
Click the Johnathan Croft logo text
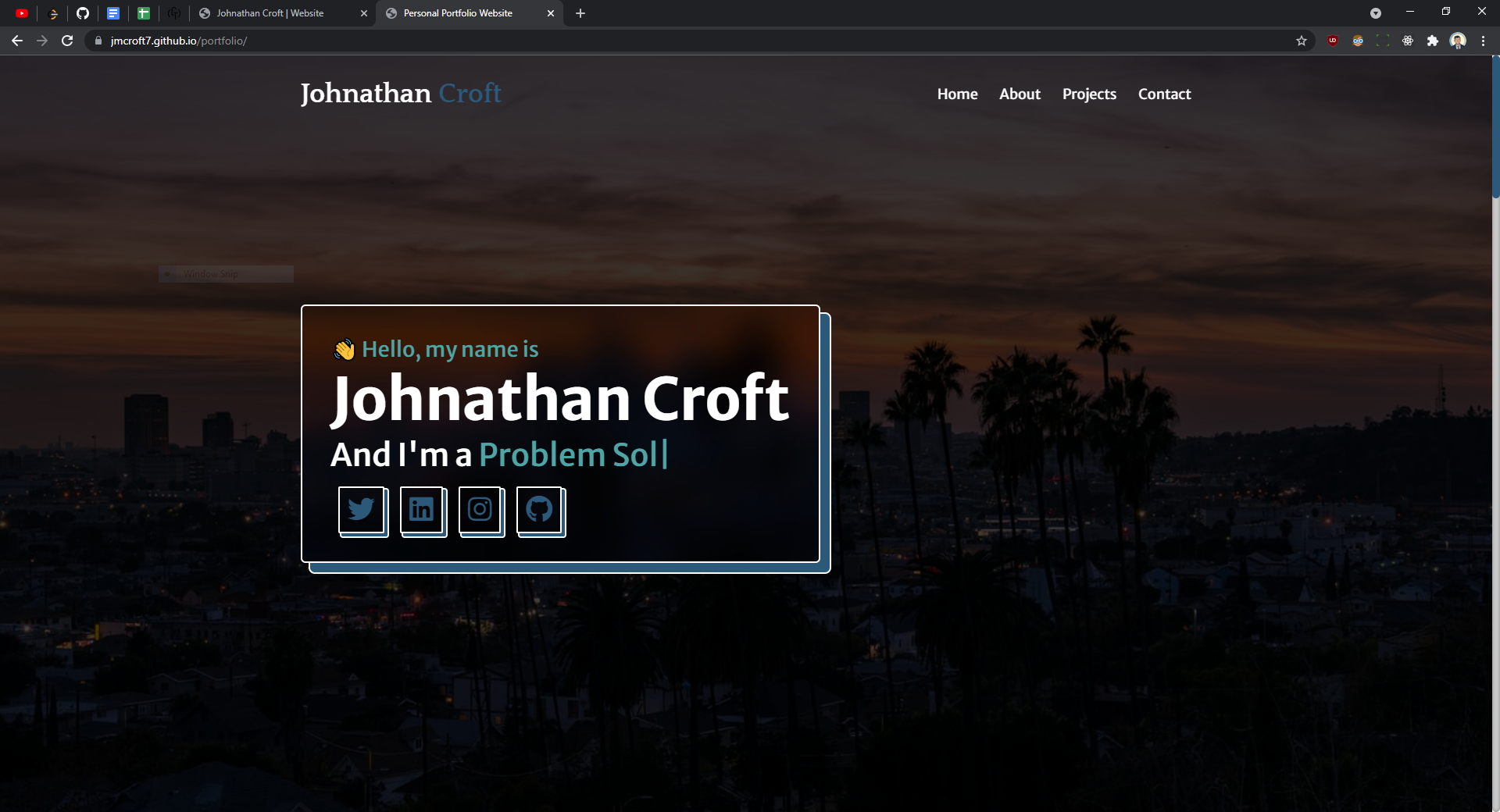point(400,93)
